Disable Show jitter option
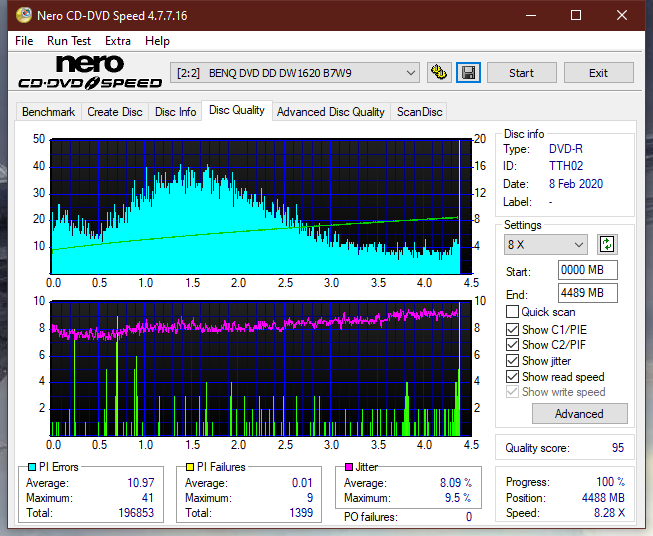This screenshot has width=653, height=536. [x=512, y=361]
